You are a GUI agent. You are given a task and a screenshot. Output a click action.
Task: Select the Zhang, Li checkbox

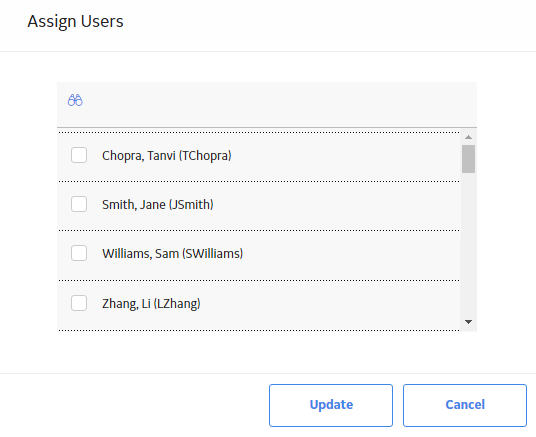click(79, 303)
